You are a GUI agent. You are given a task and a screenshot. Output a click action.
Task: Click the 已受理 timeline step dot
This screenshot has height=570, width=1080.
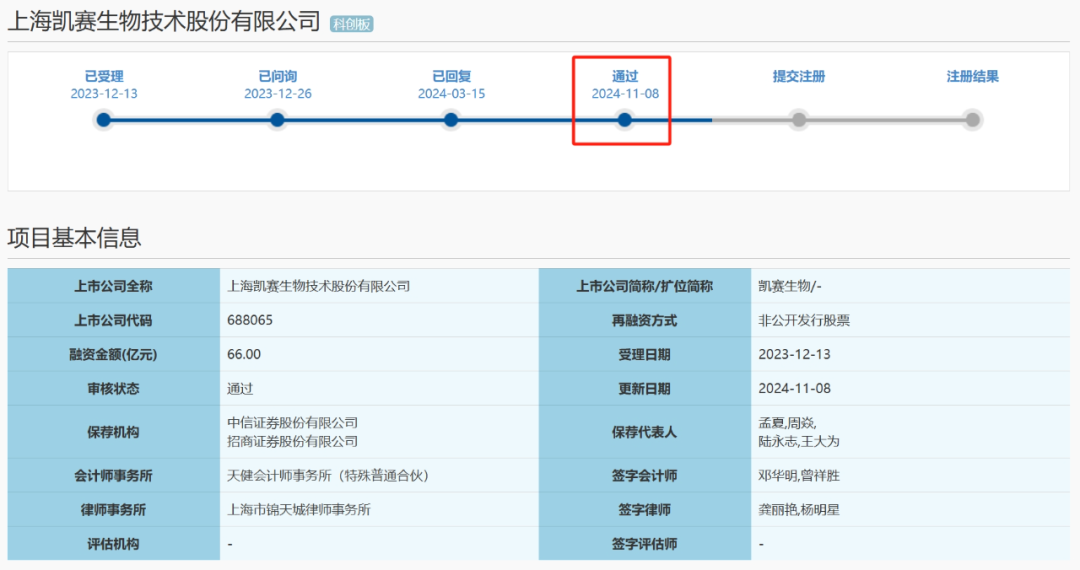[104, 120]
